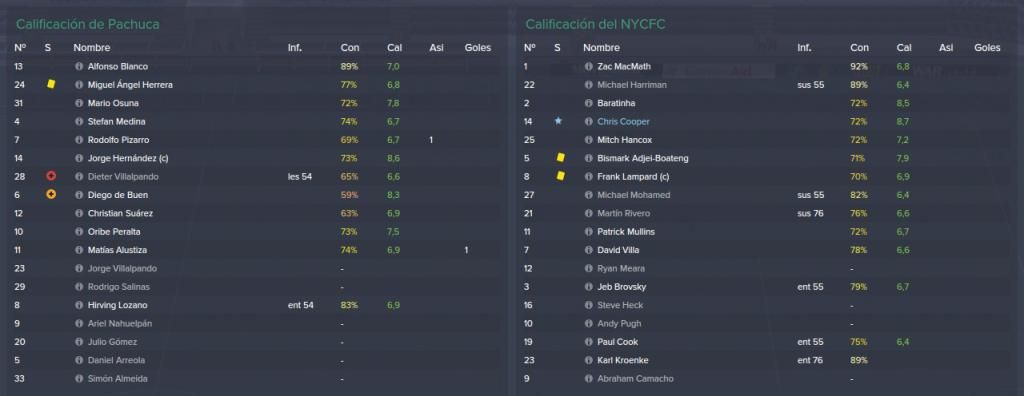The image size is (1024, 396).
Task: Sort Pachuca table by Cal column
Action: click(394, 48)
